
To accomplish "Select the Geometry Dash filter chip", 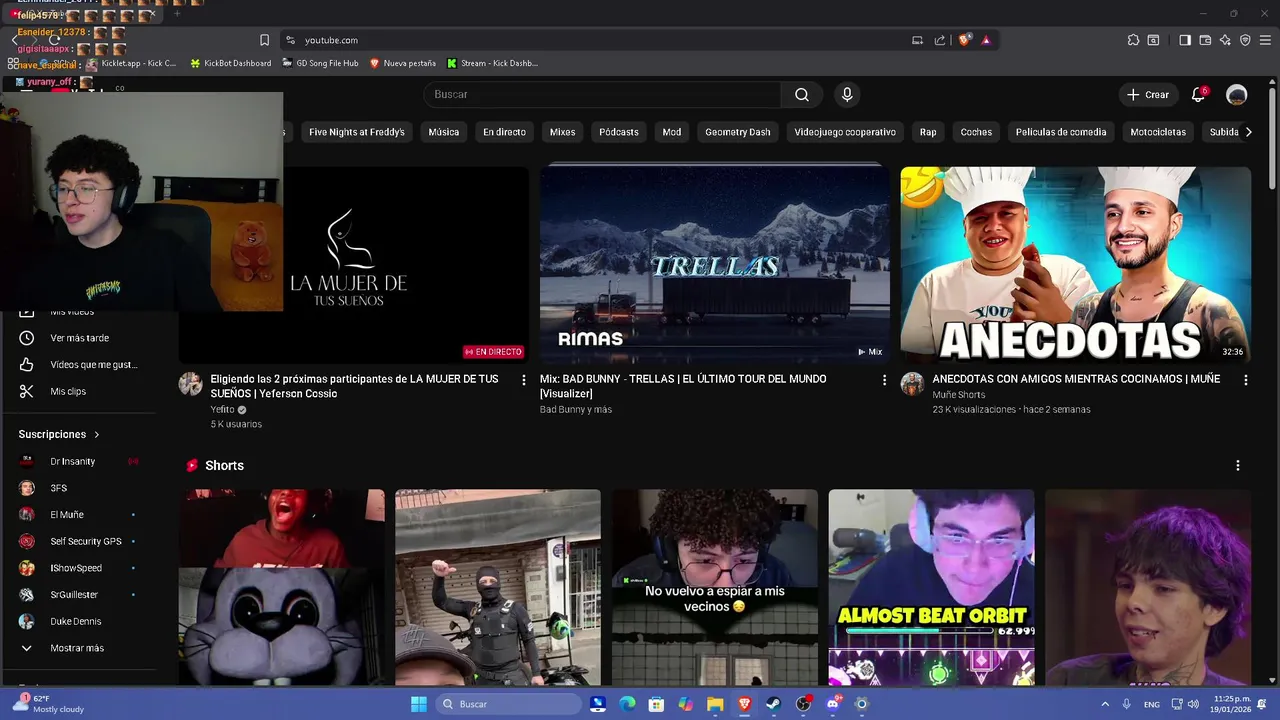I will [738, 132].
